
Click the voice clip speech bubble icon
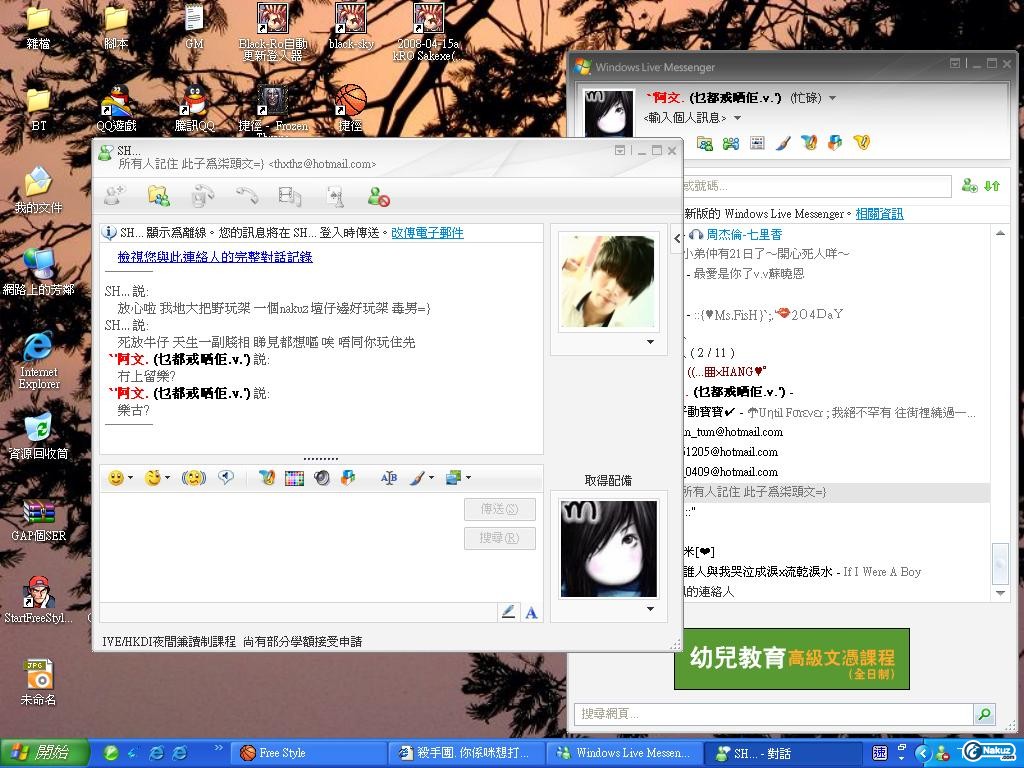point(226,478)
